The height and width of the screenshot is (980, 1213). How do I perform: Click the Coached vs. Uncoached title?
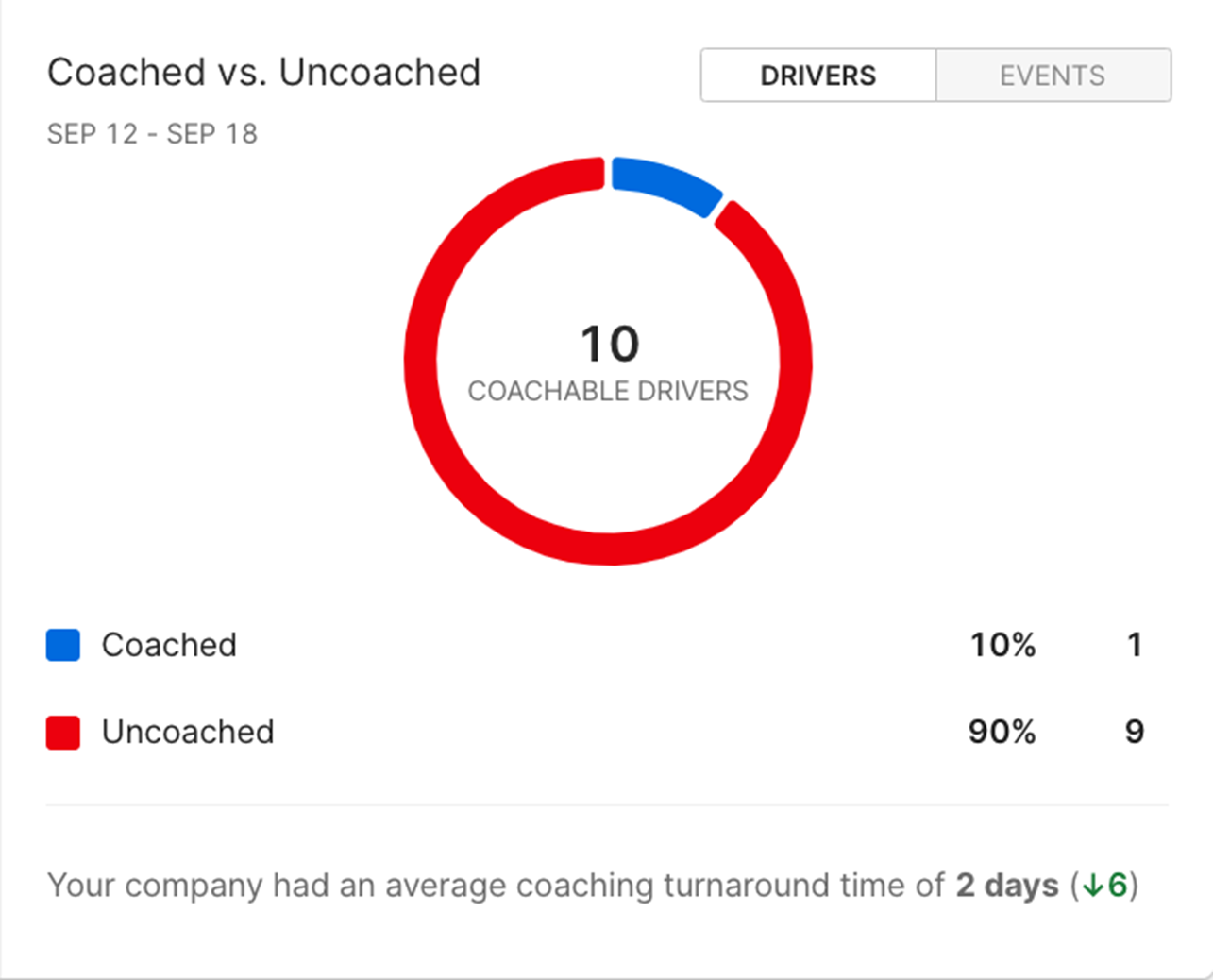(264, 73)
